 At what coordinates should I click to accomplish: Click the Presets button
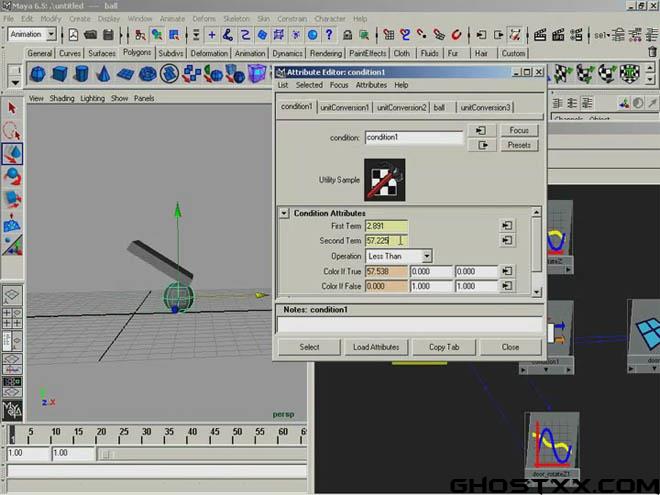pyautogui.click(x=519, y=145)
